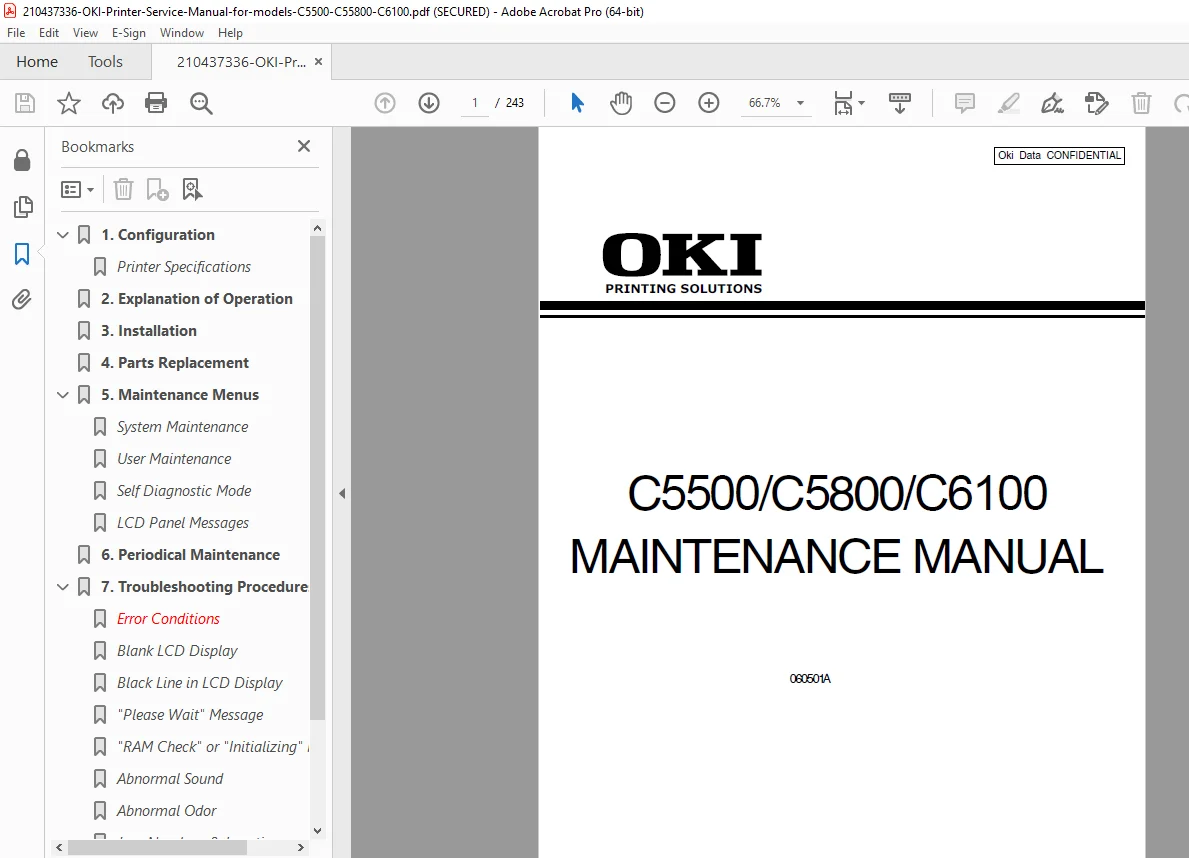Zoom in with plus button
This screenshot has height=858, width=1189.
click(x=708, y=102)
